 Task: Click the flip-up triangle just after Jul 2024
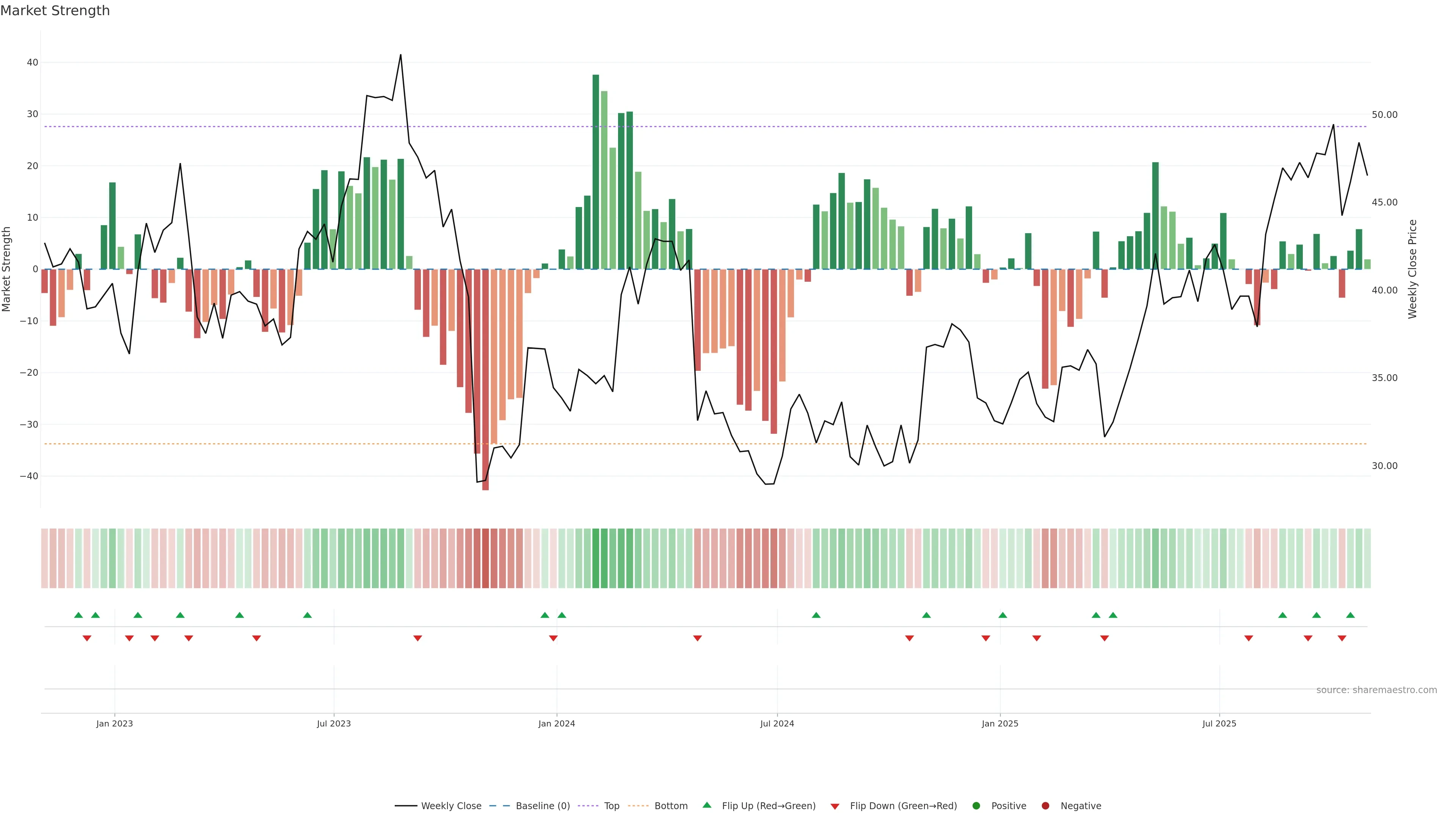coord(816,615)
